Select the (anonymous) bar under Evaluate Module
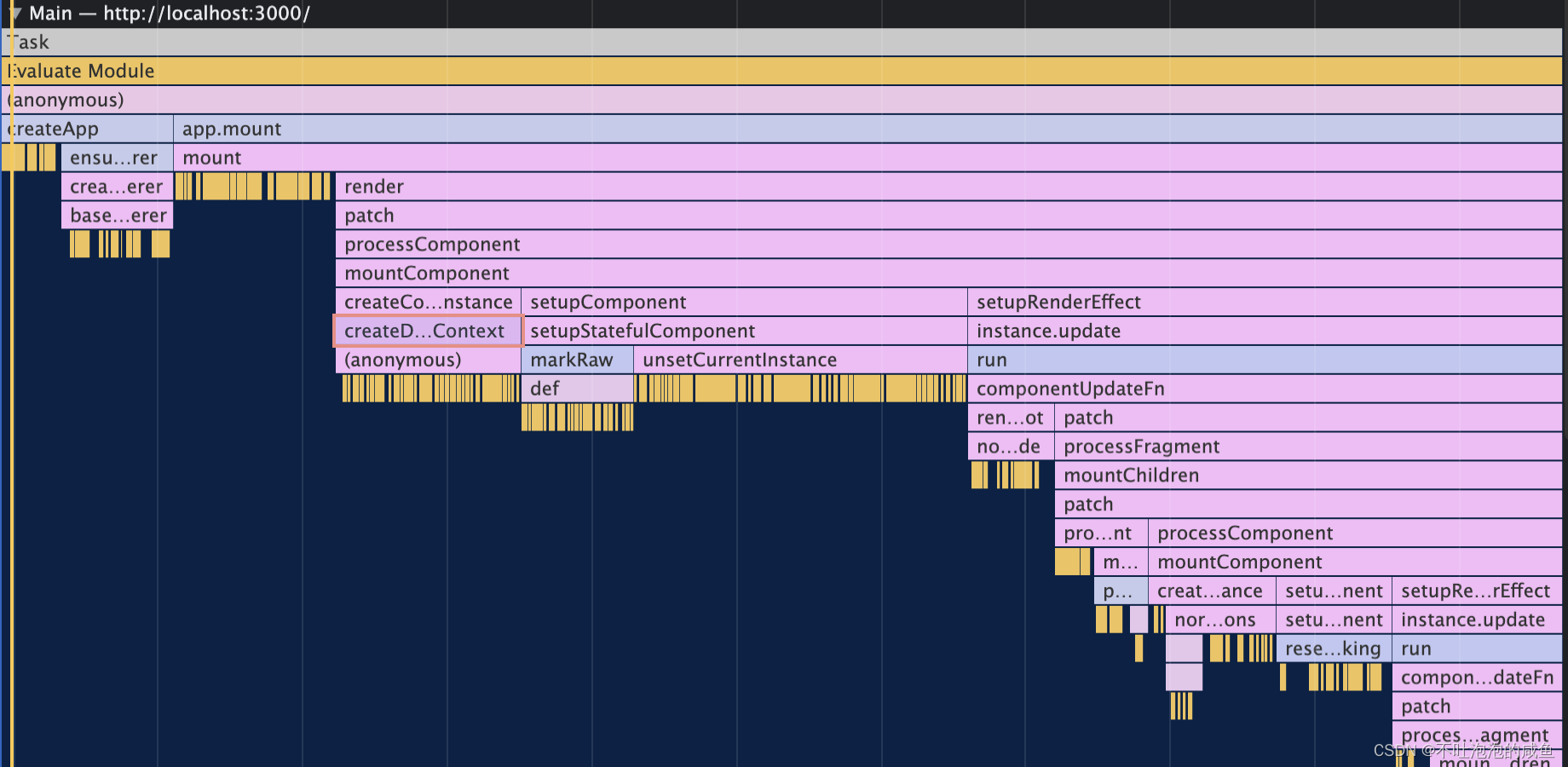 pos(782,101)
